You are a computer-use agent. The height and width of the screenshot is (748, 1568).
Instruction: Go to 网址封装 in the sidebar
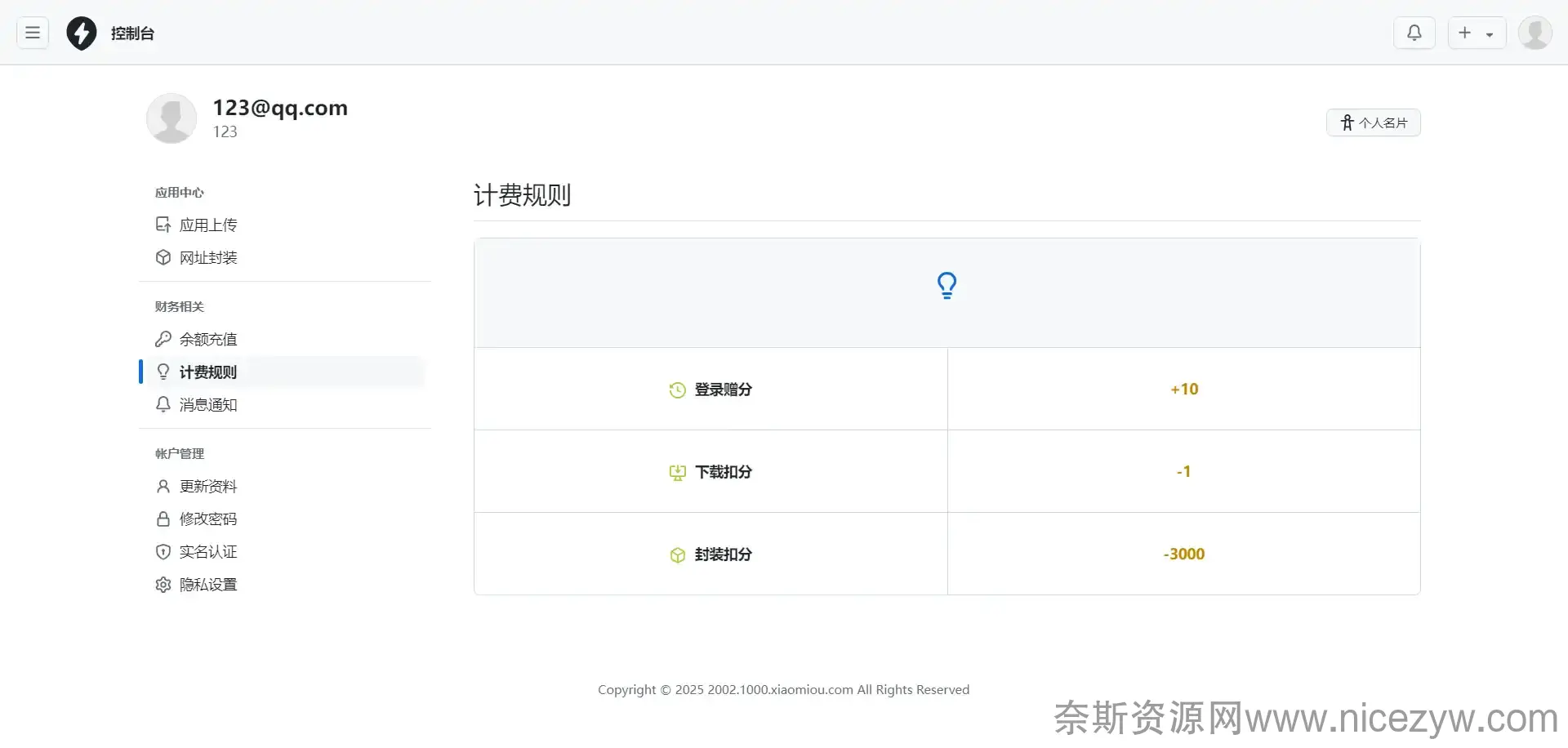point(207,257)
